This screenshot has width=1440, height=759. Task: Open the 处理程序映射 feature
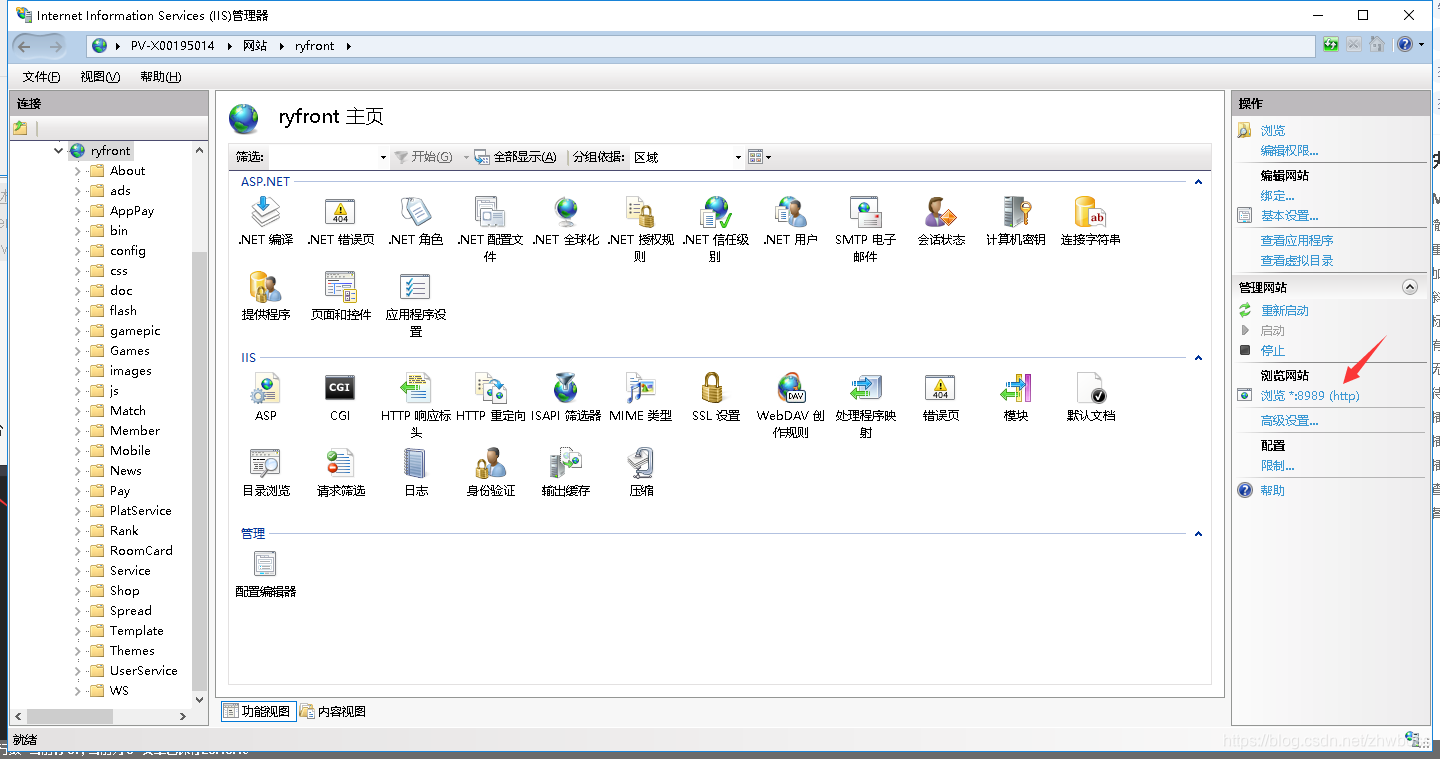(865, 405)
